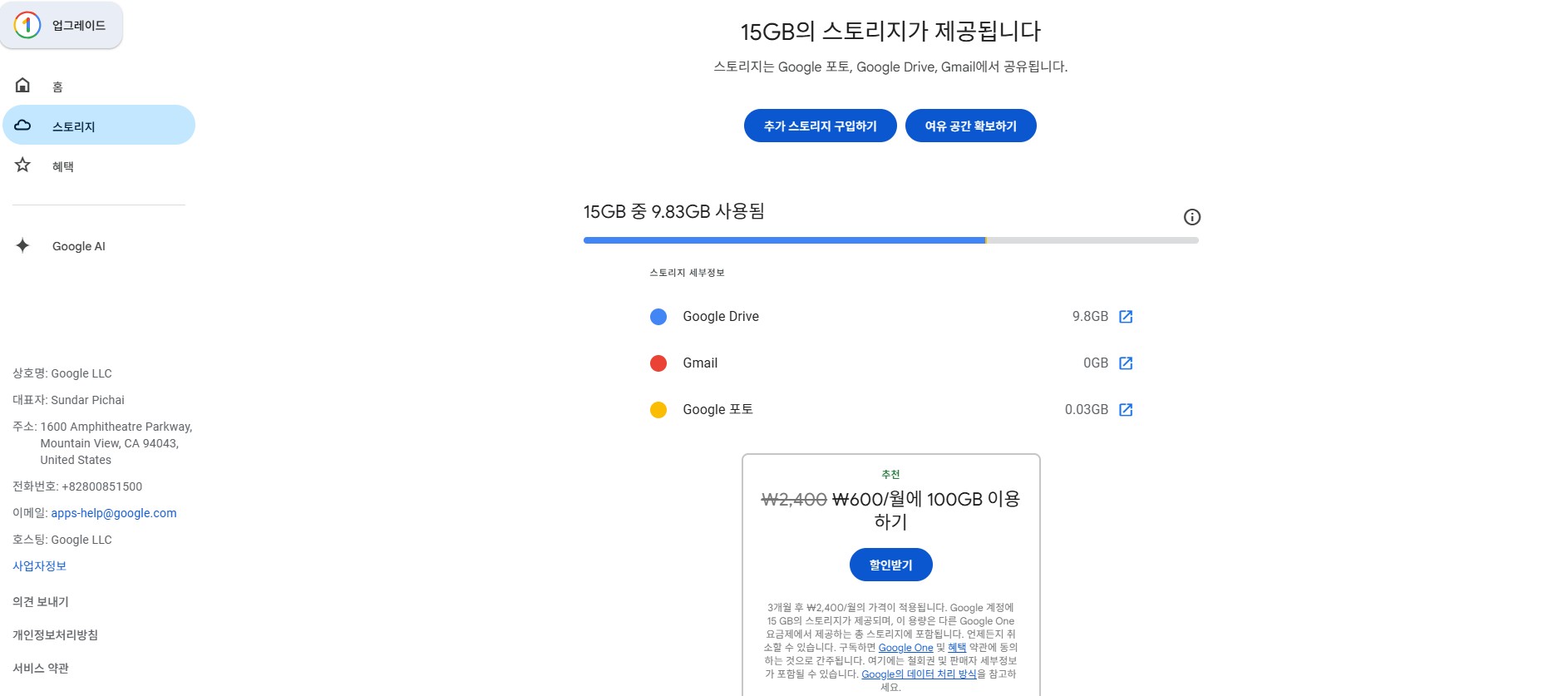
Task: Click the 스토리지 세부정보 heading
Action: coord(688,273)
